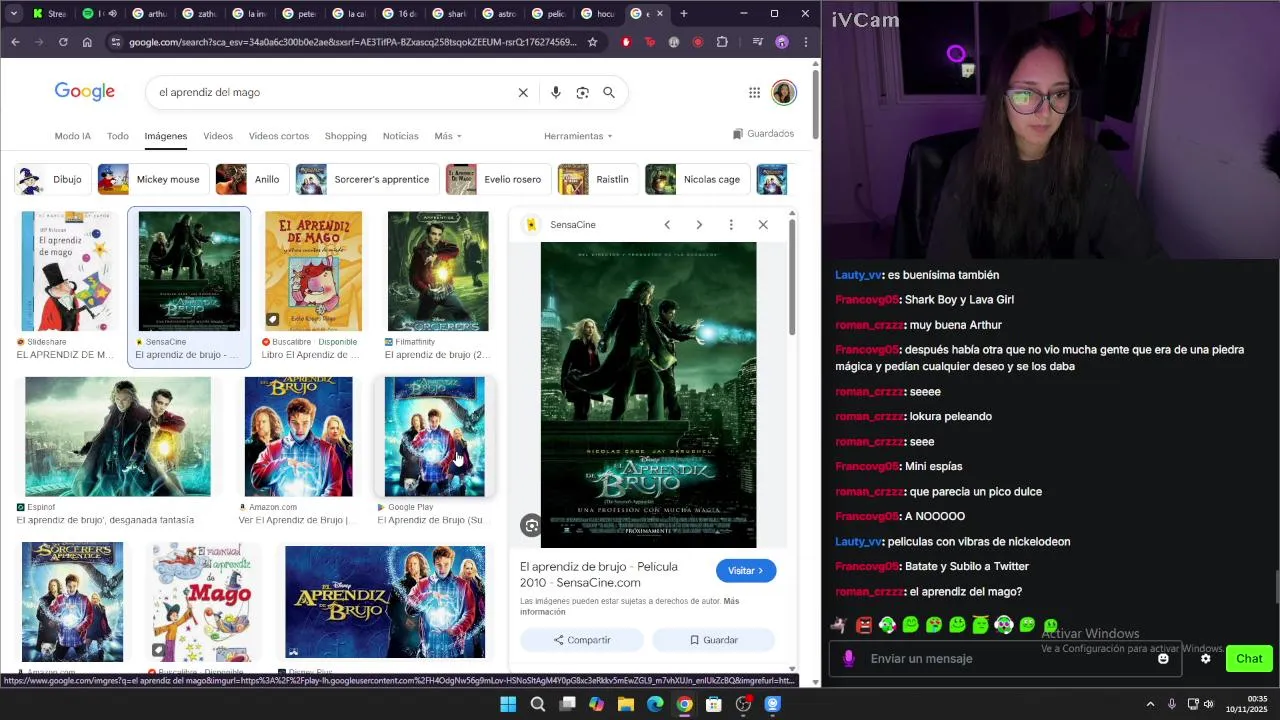
Task: Open the emoji picker in chat input
Action: [x=1163, y=659]
